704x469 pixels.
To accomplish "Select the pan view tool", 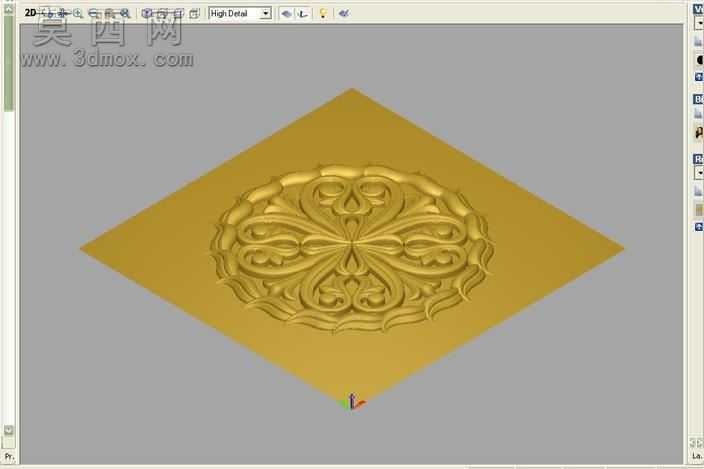I will coord(63,13).
